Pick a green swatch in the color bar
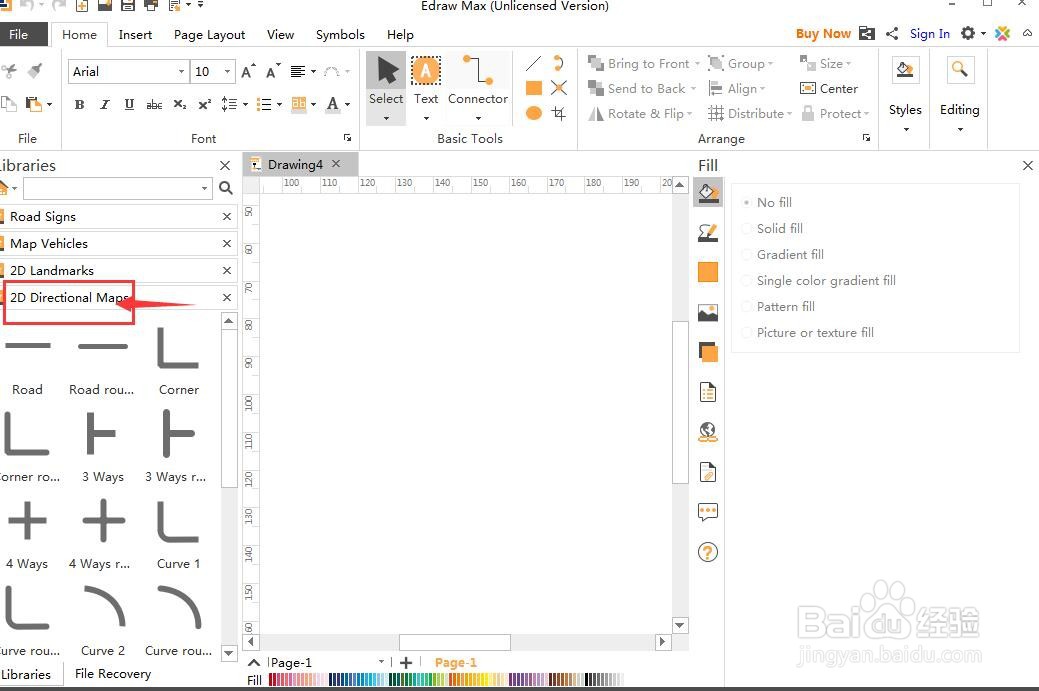The image size is (1039, 691). 412,679
